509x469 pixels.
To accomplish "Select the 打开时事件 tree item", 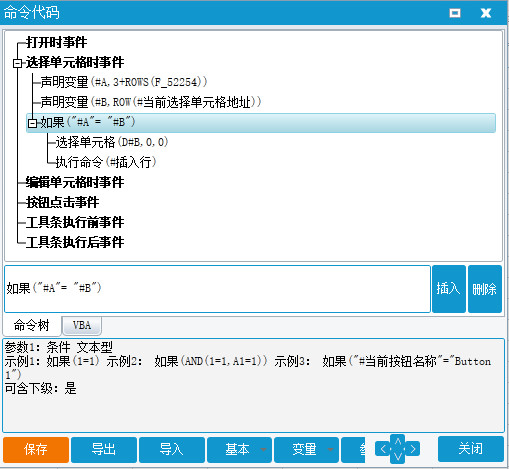I will pos(56,42).
